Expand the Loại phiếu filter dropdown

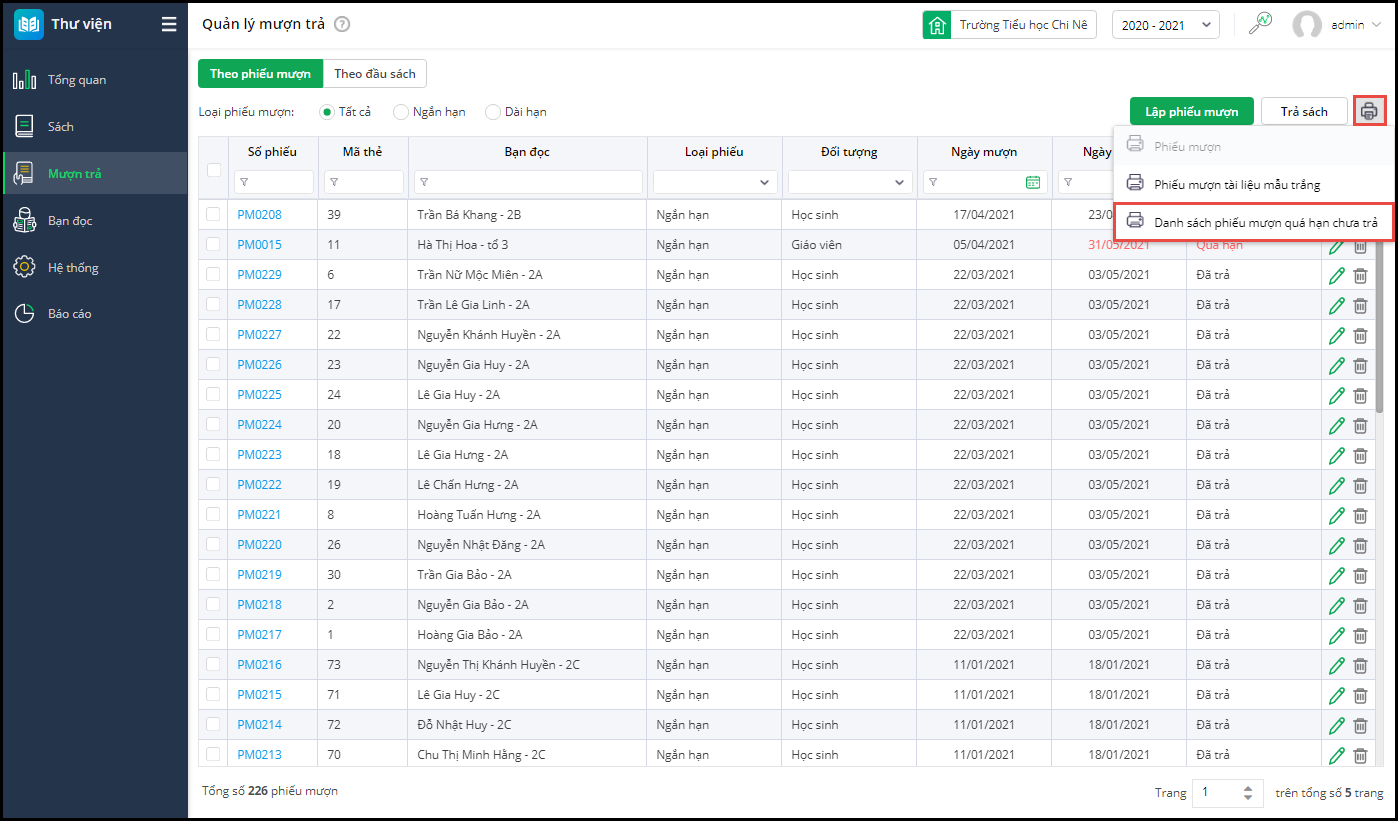pyautogui.click(x=712, y=182)
